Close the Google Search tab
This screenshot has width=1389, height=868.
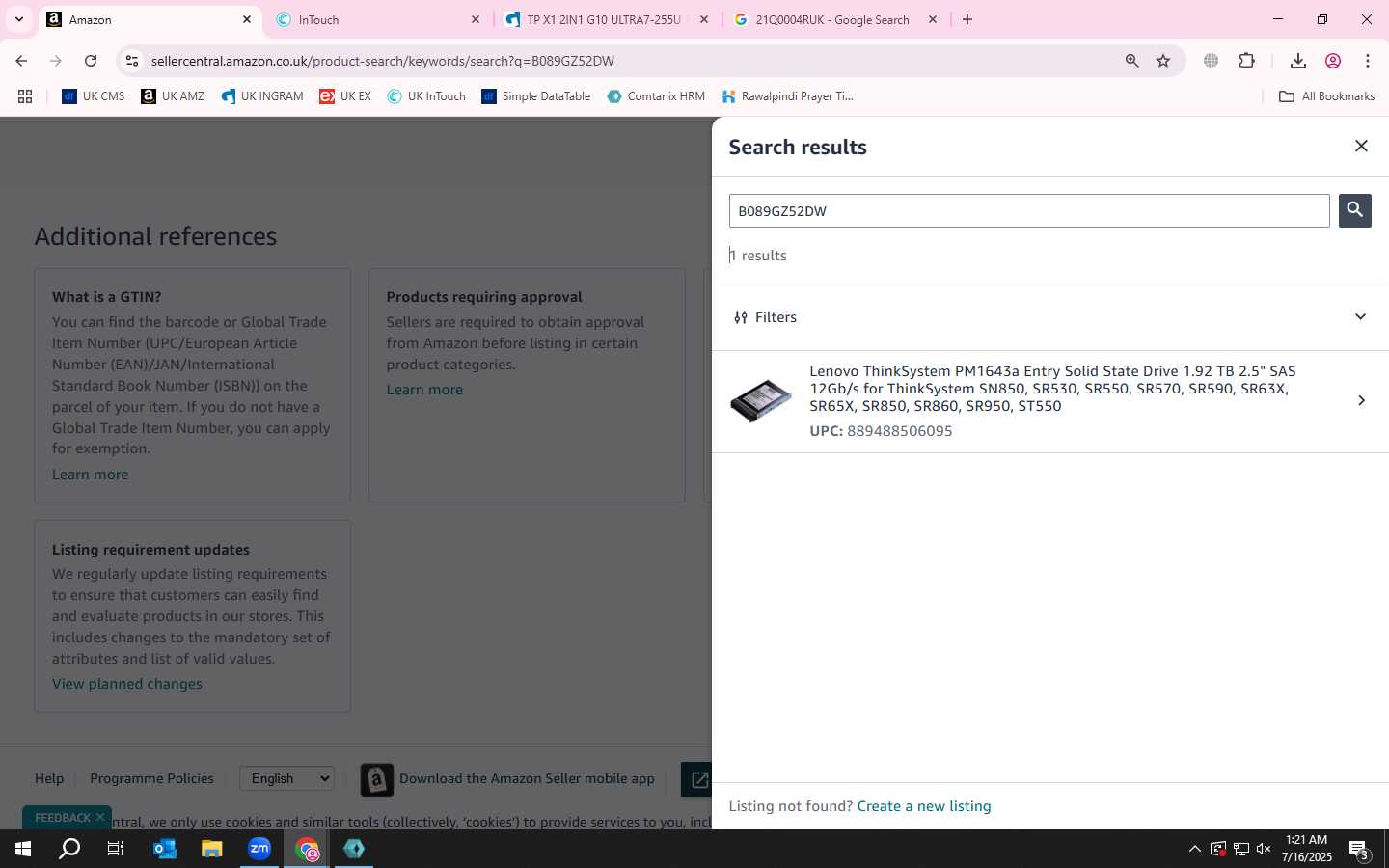pyautogui.click(x=932, y=19)
